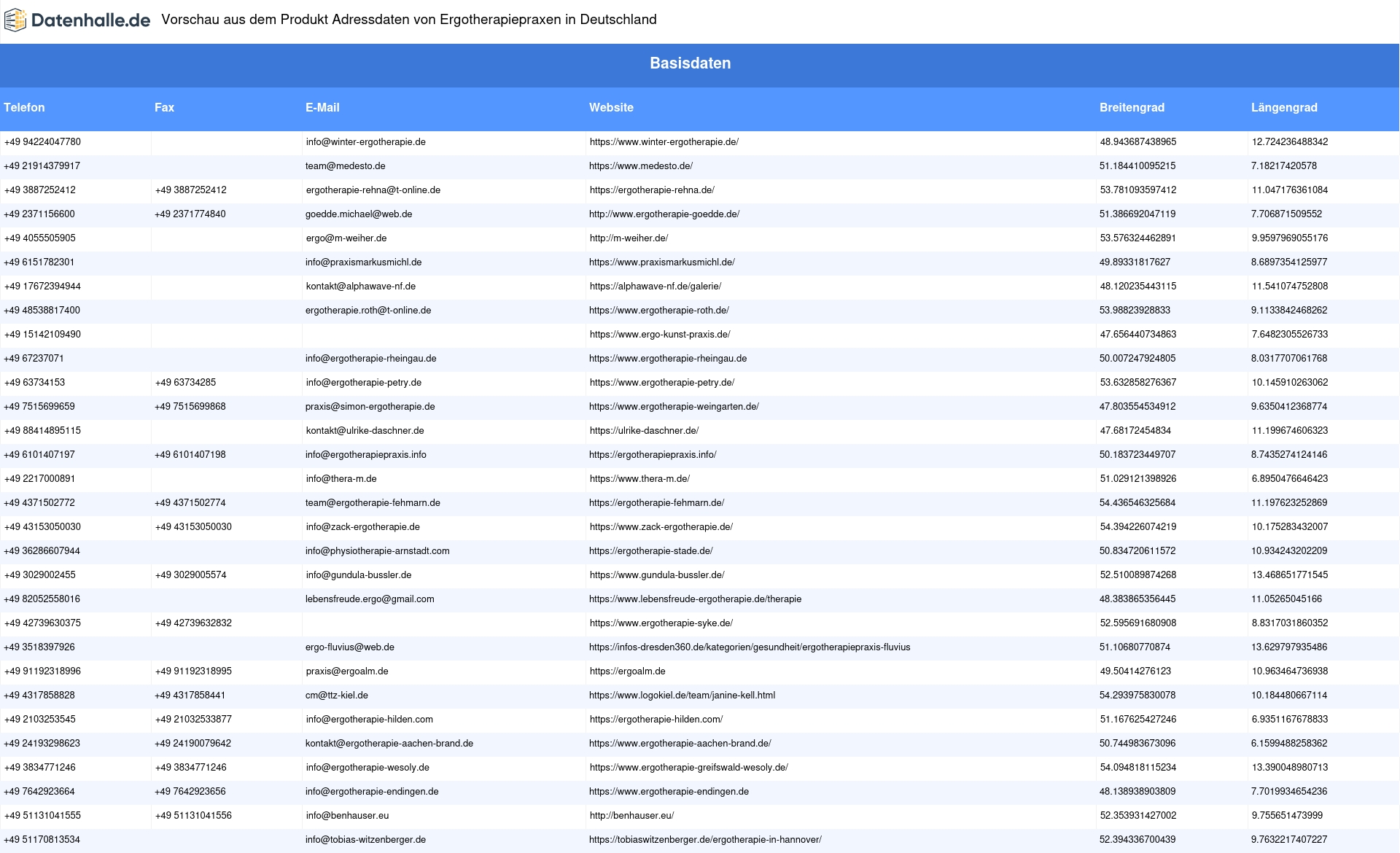Click email info@thera-m.de
Screen dimensions: 1400x853
click(x=341, y=479)
